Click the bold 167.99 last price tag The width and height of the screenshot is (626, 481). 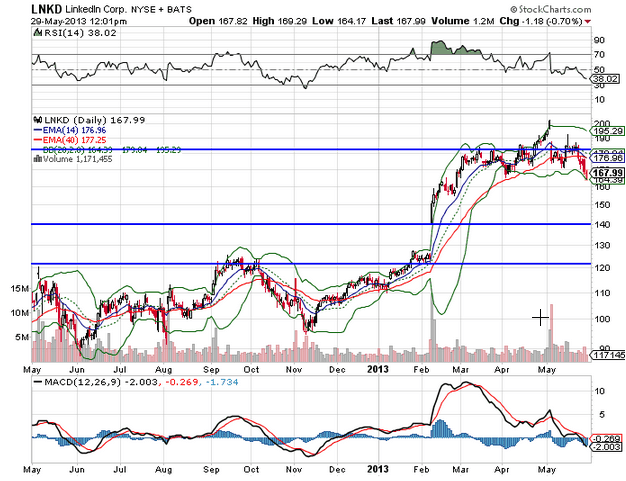[608, 173]
